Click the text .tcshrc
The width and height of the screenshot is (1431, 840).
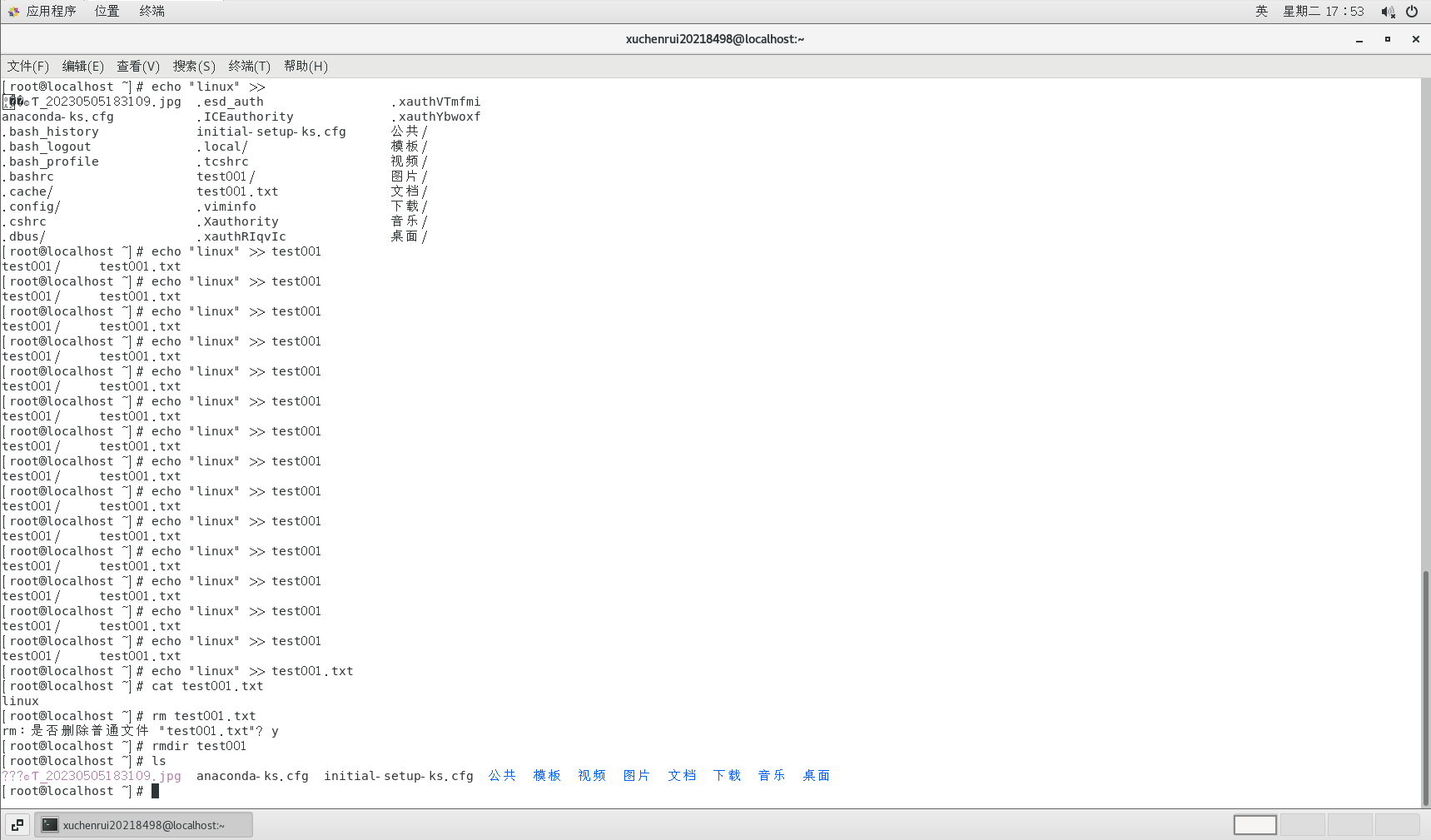222,162
